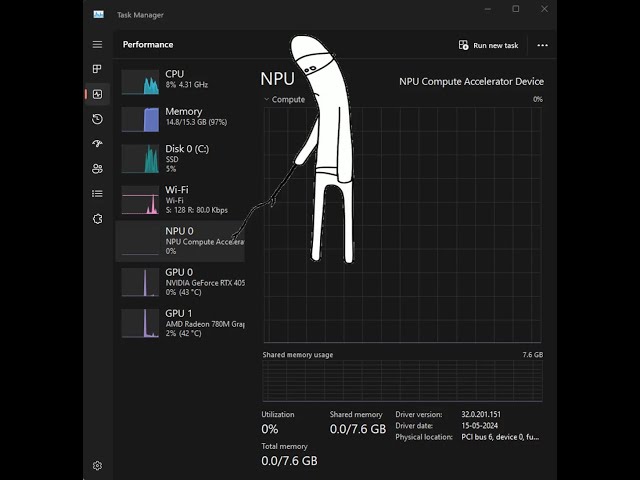Select the NPU 0 performance entry
The width and height of the screenshot is (640, 480).
point(180,241)
